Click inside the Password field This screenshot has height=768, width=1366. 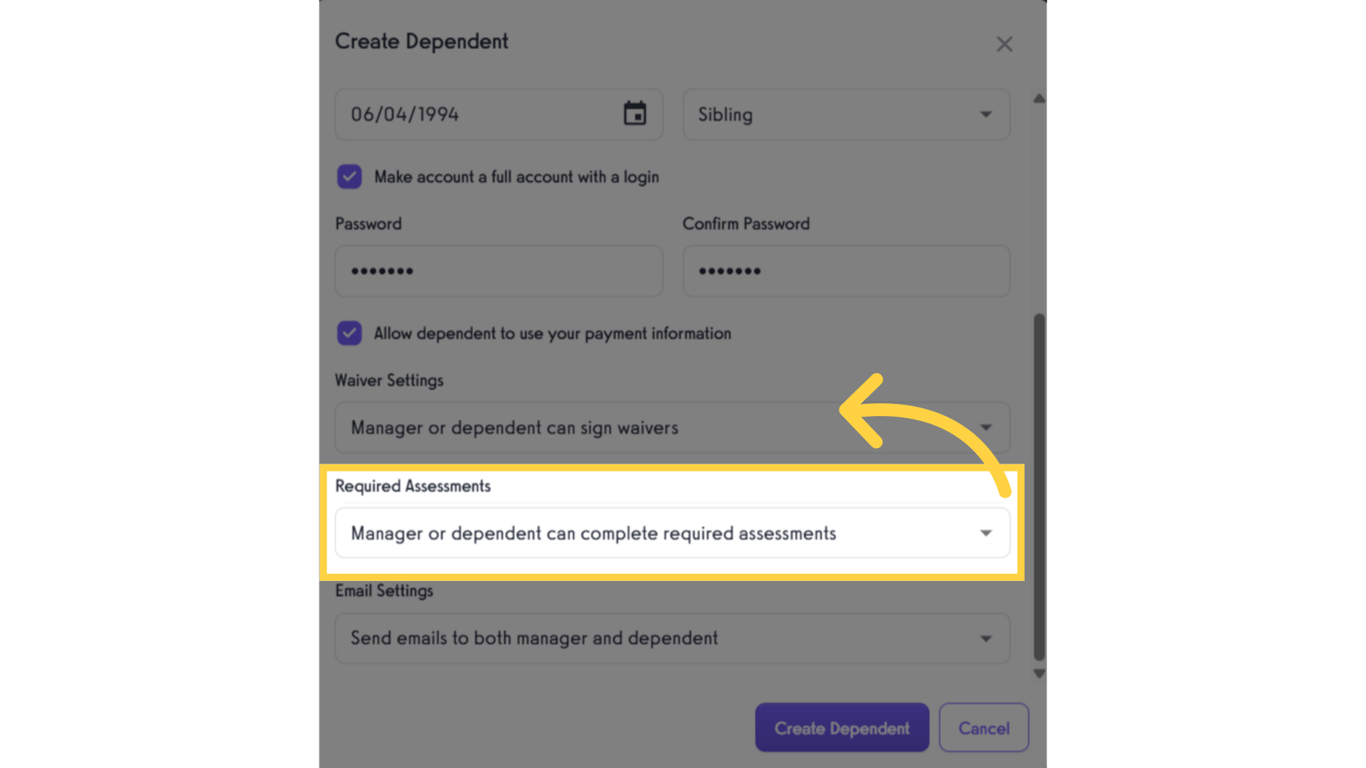tap(498, 271)
